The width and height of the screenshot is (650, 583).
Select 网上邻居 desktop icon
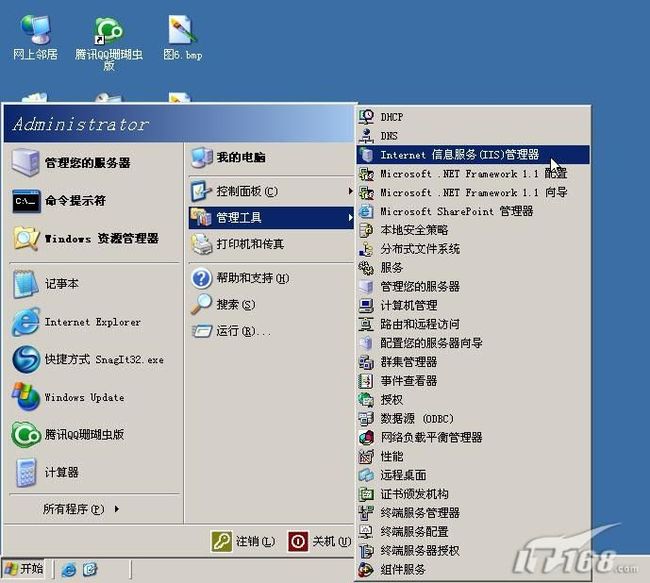(x=35, y=37)
